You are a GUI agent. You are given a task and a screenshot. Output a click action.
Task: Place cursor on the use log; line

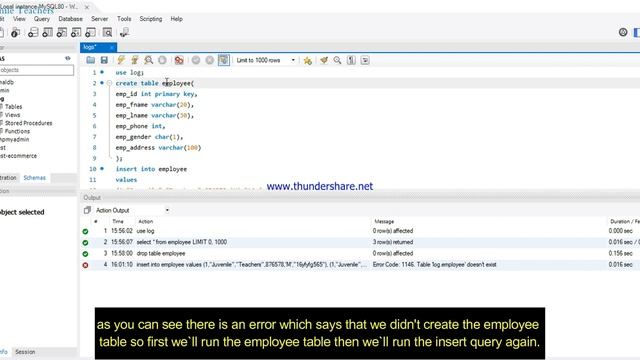pos(129,72)
